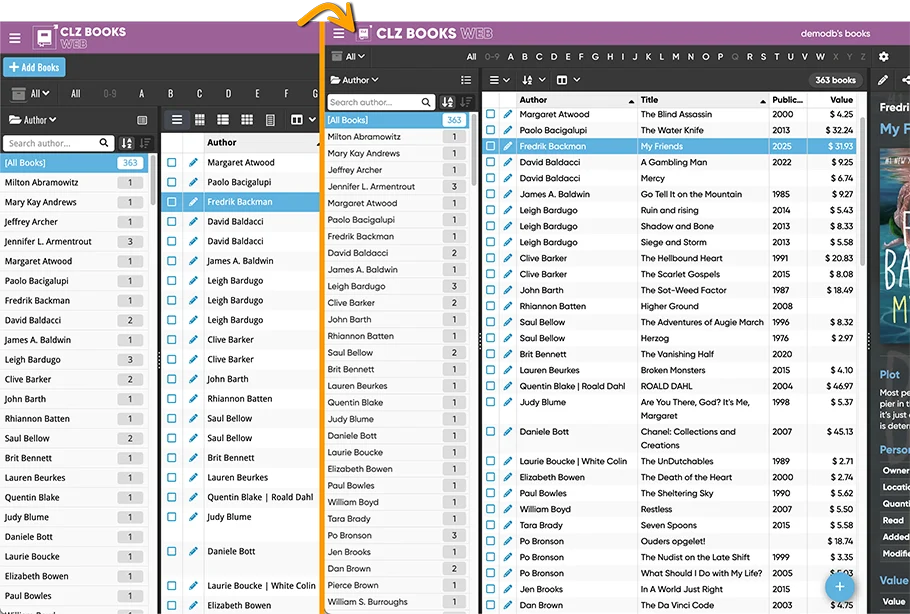The image size is (910, 614).
Task: Filter by letter W in the right window alphabet bar
Action: click(x=820, y=56)
